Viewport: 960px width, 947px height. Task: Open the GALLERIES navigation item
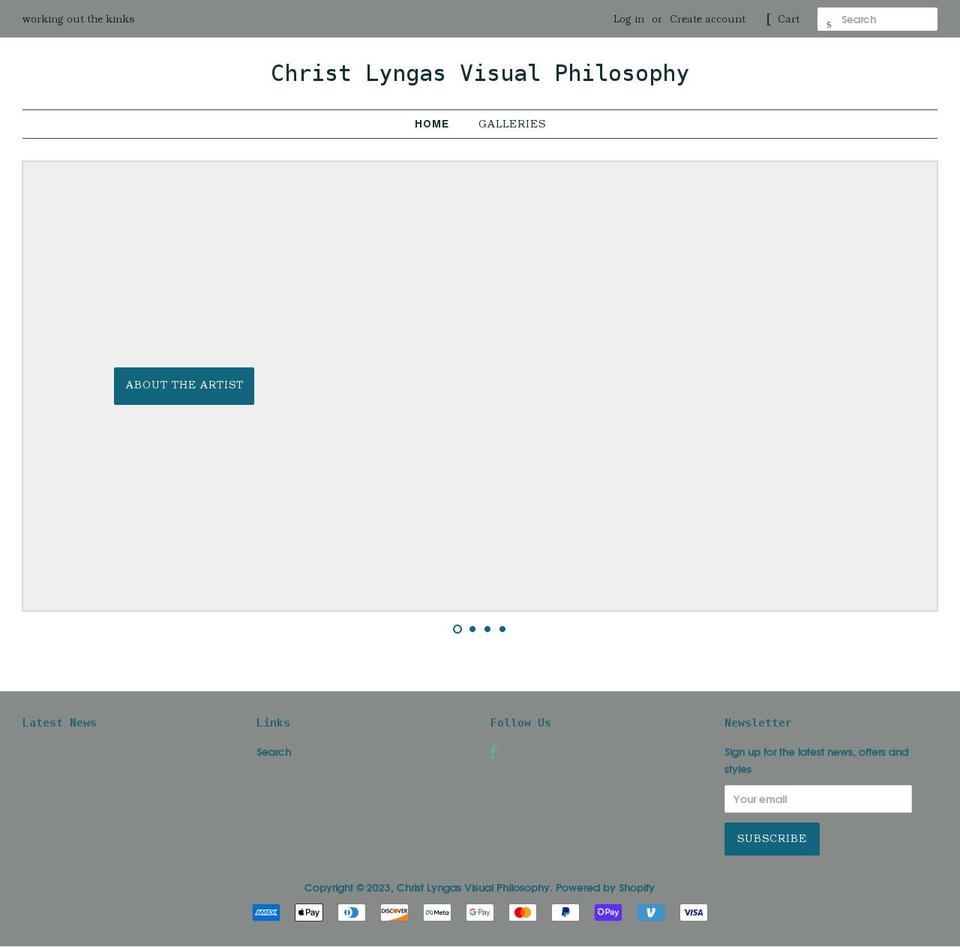[512, 124]
